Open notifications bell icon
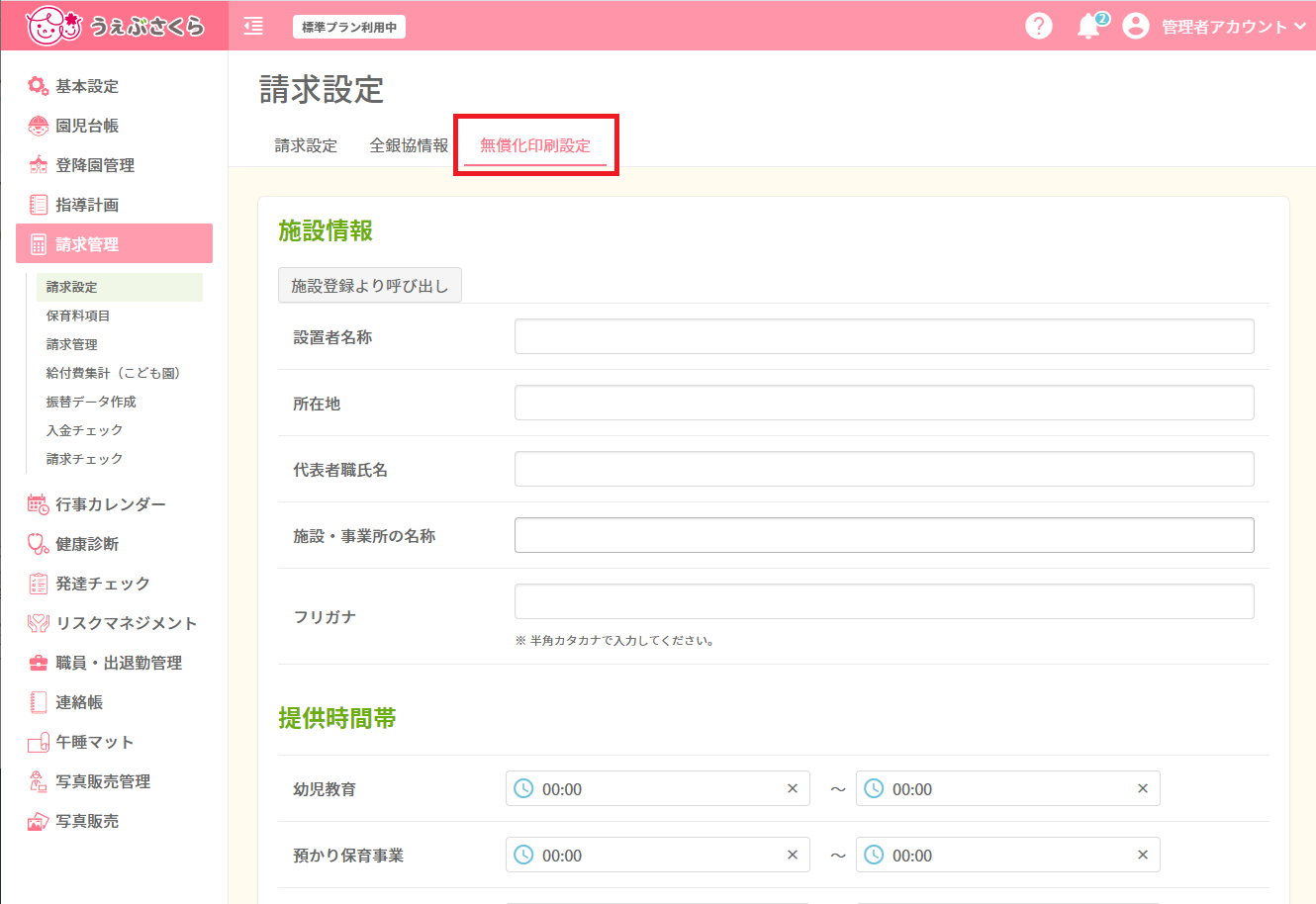The height and width of the screenshot is (904, 1316). coord(1088,26)
